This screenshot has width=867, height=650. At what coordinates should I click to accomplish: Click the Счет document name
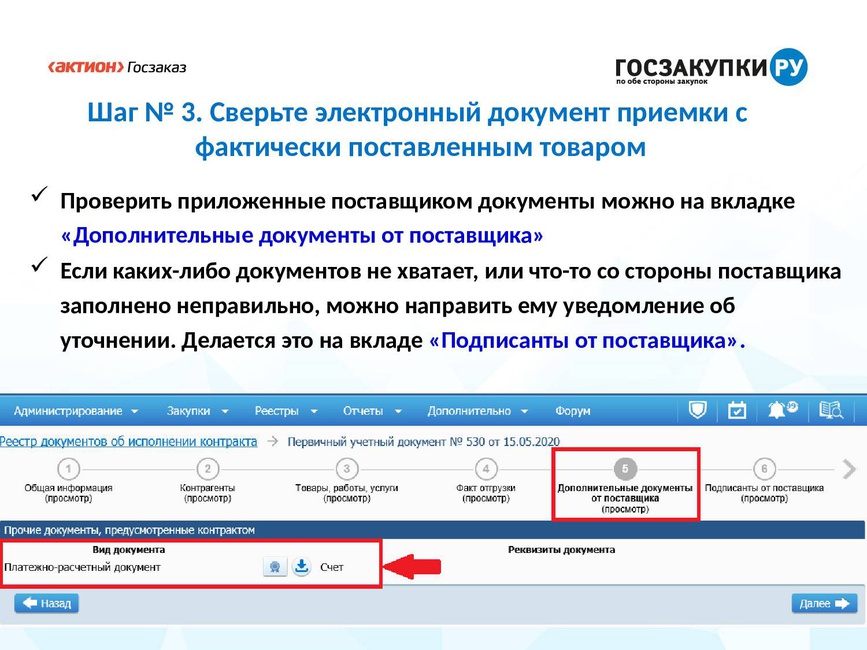click(x=332, y=567)
